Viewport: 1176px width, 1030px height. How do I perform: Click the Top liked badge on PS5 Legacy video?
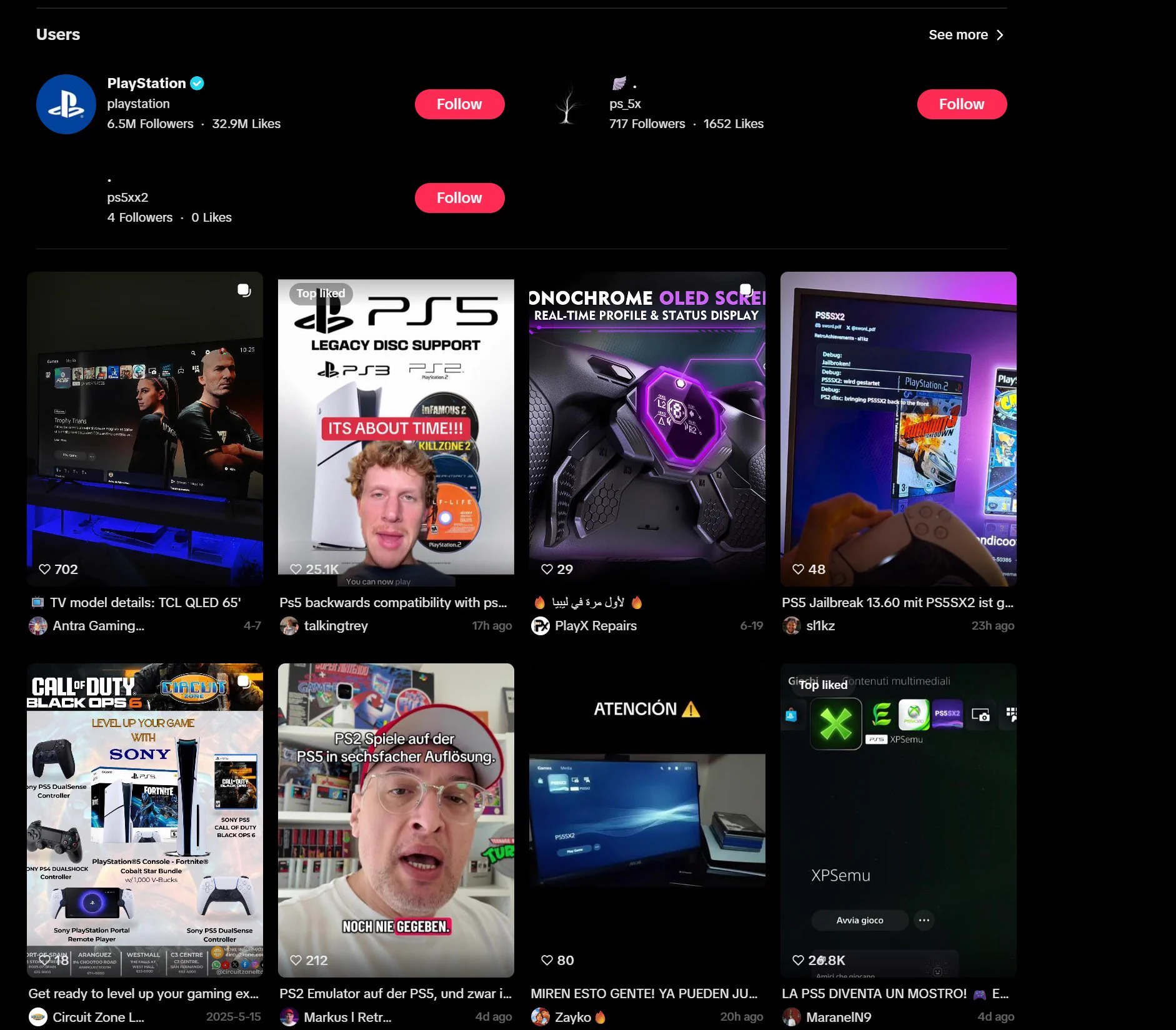[x=321, y=294]
